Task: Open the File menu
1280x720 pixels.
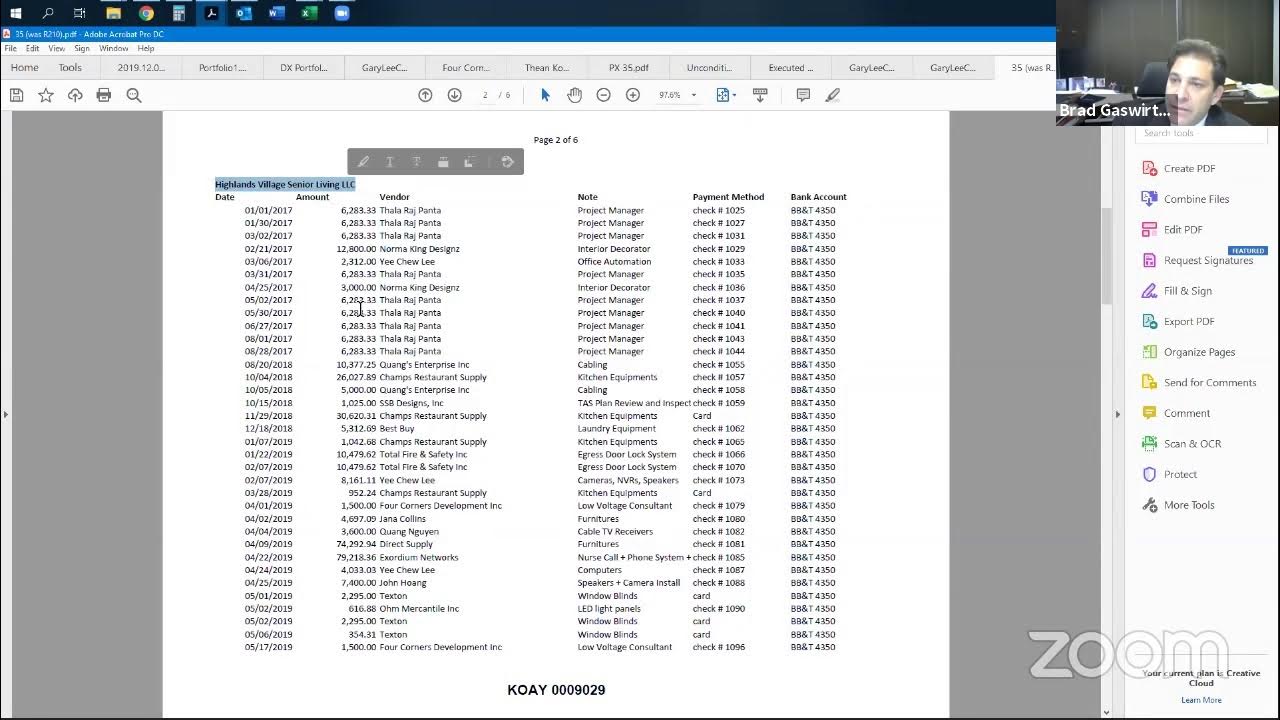Action: coord(10,48)
